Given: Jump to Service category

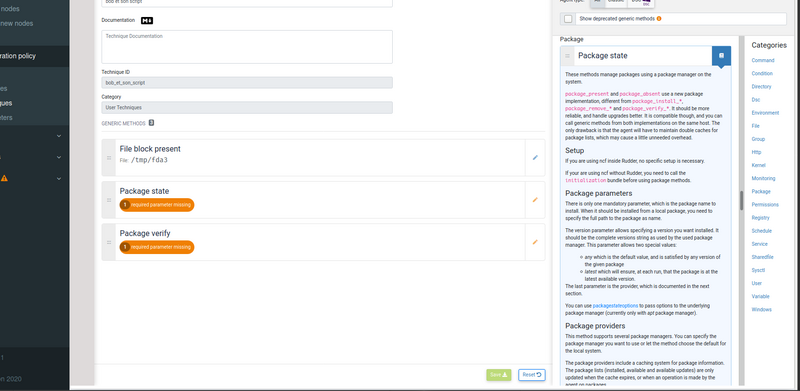Looking at the screenshot, I should click(759, 244).
